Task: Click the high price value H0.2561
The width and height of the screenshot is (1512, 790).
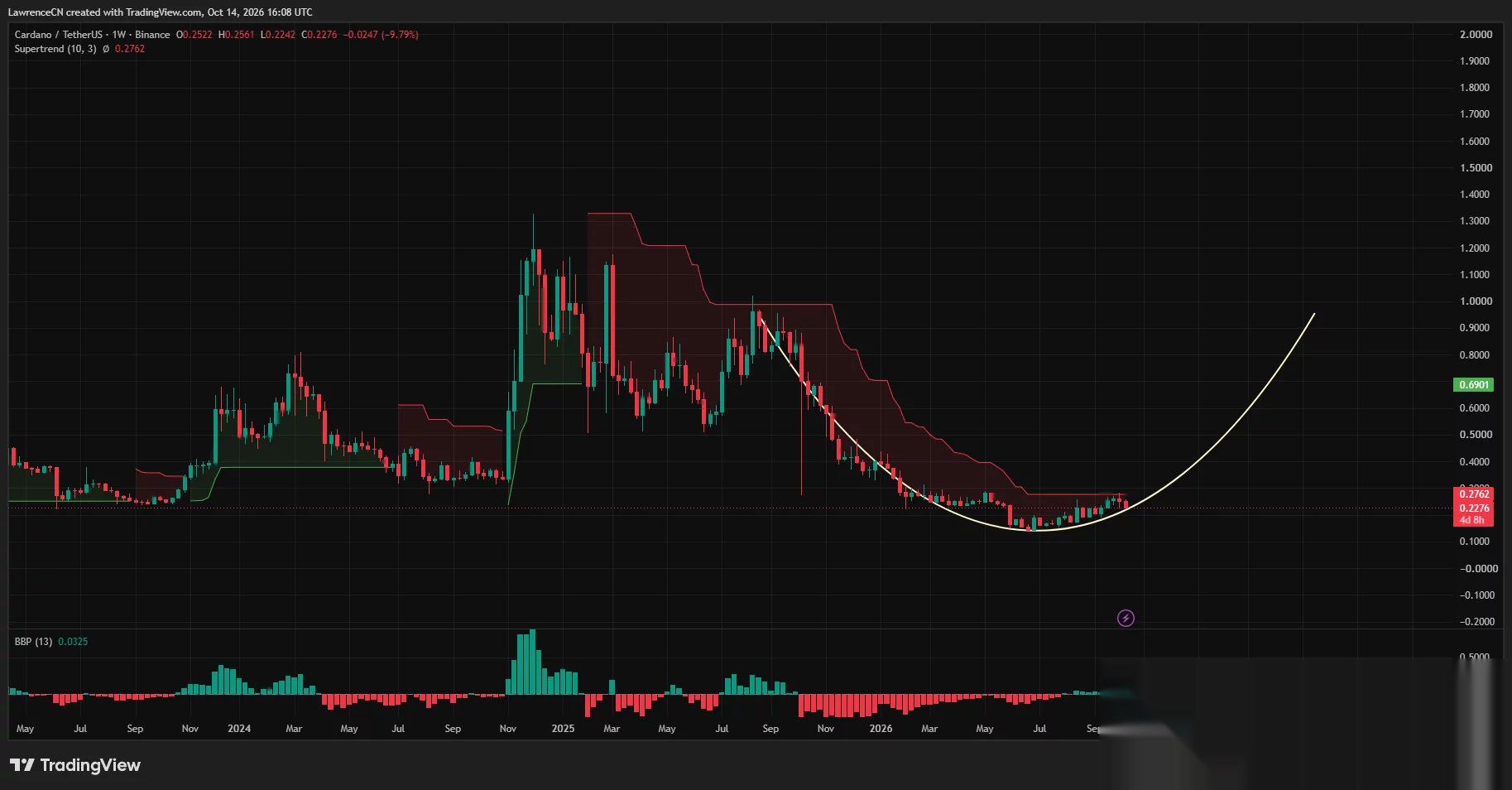Action: (237, 35)
